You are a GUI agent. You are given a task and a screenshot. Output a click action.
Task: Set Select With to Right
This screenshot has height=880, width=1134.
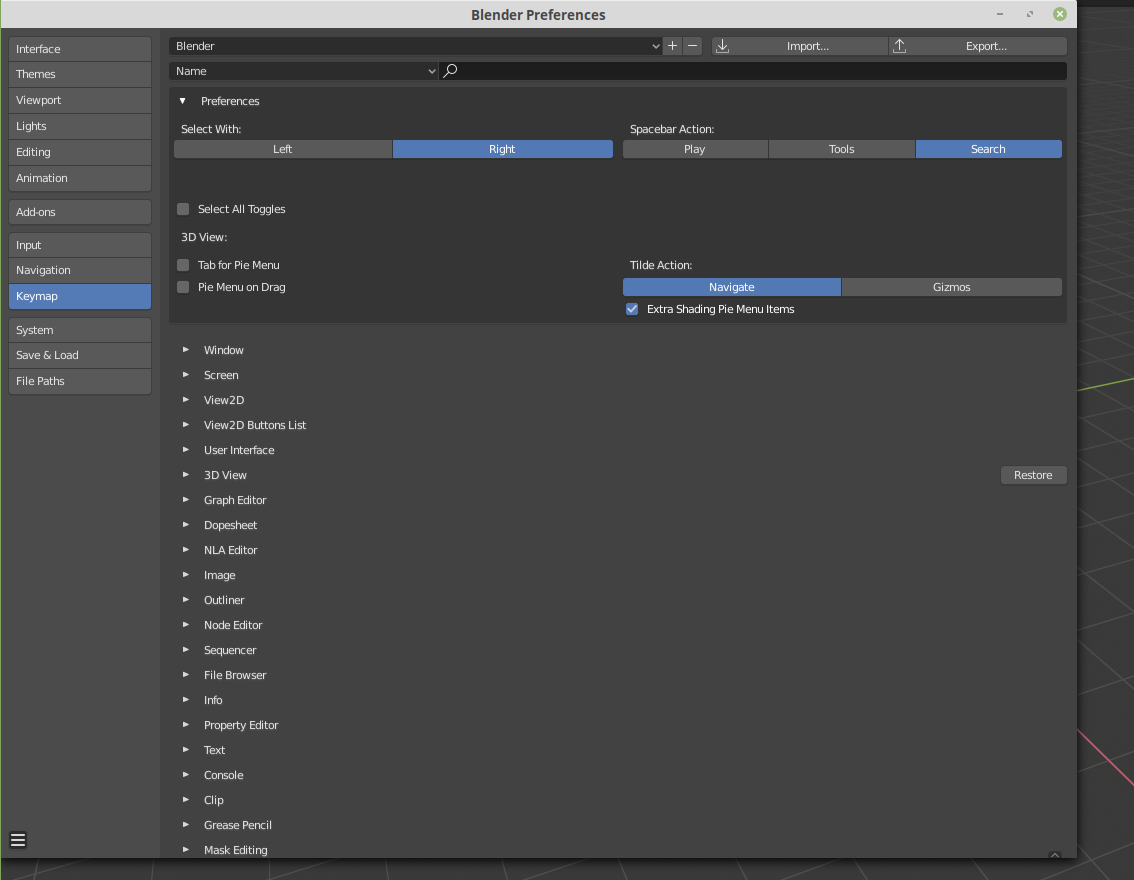503,149
